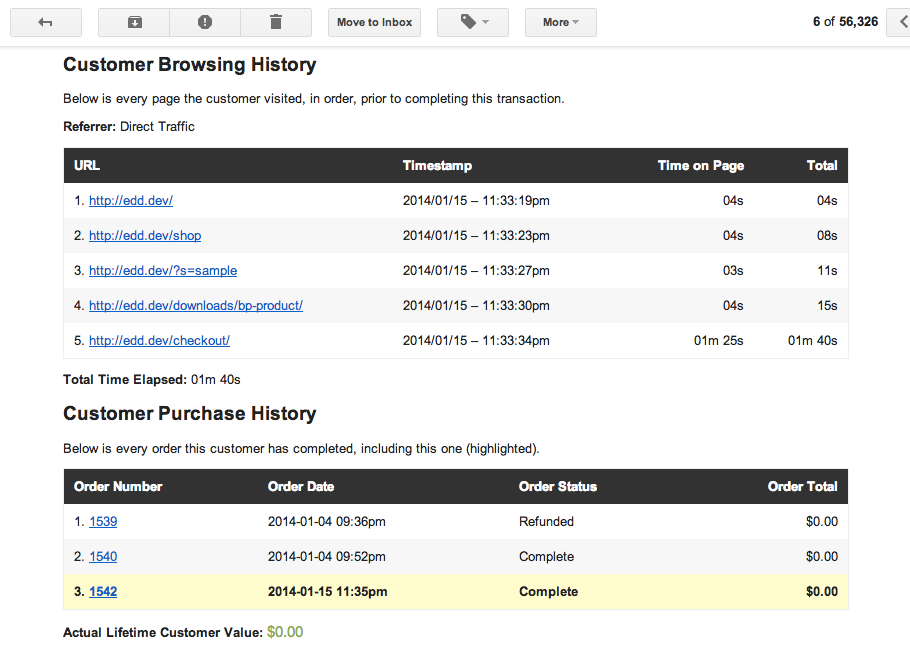This screenshot has width=910, height=660.
Task: Expand the More actions dropdown
Action: [560, 22]
